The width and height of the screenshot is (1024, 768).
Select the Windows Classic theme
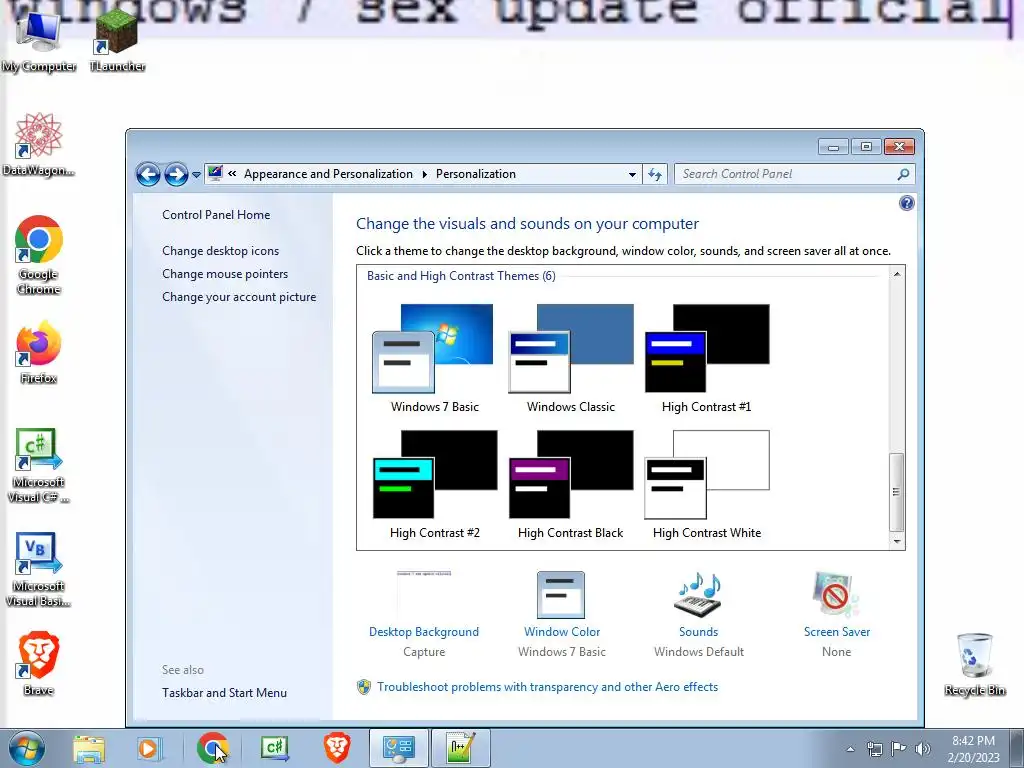571,358
